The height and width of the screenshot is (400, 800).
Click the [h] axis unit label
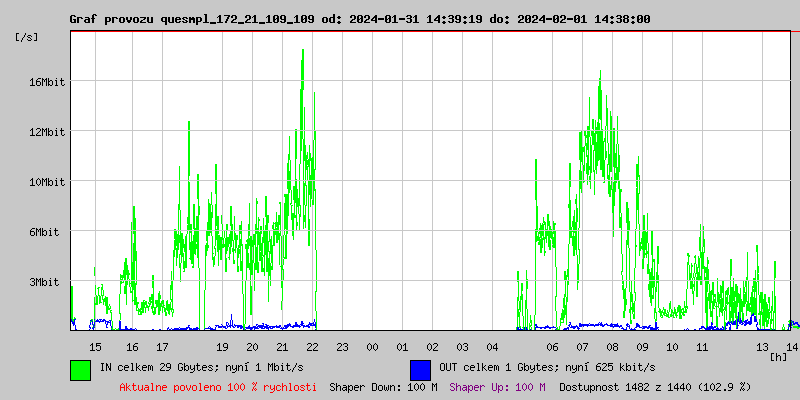click(779, 356)
